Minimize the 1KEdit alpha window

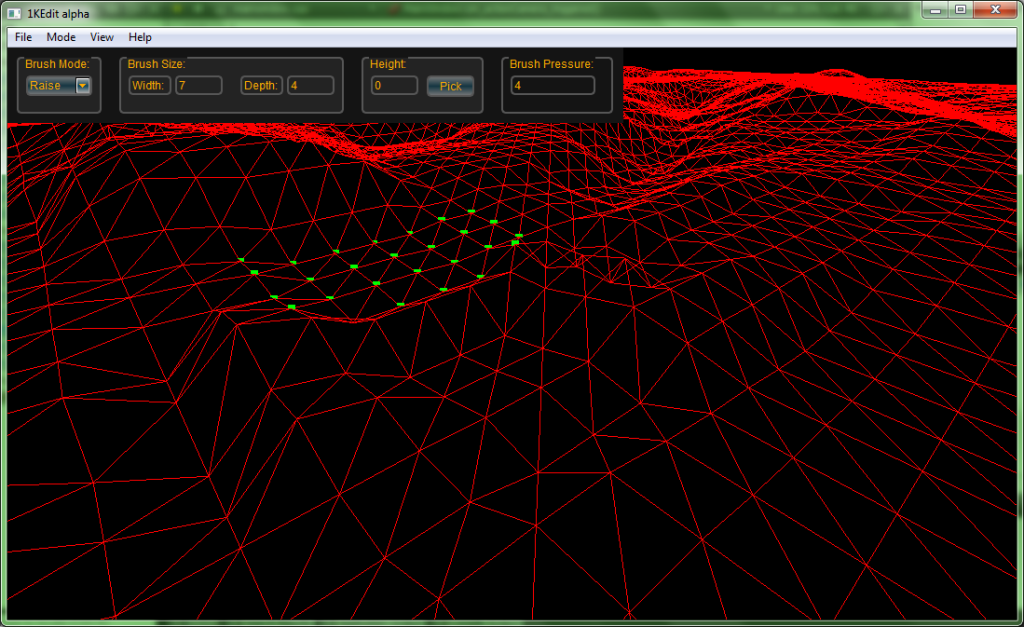(x=935, y=10)
